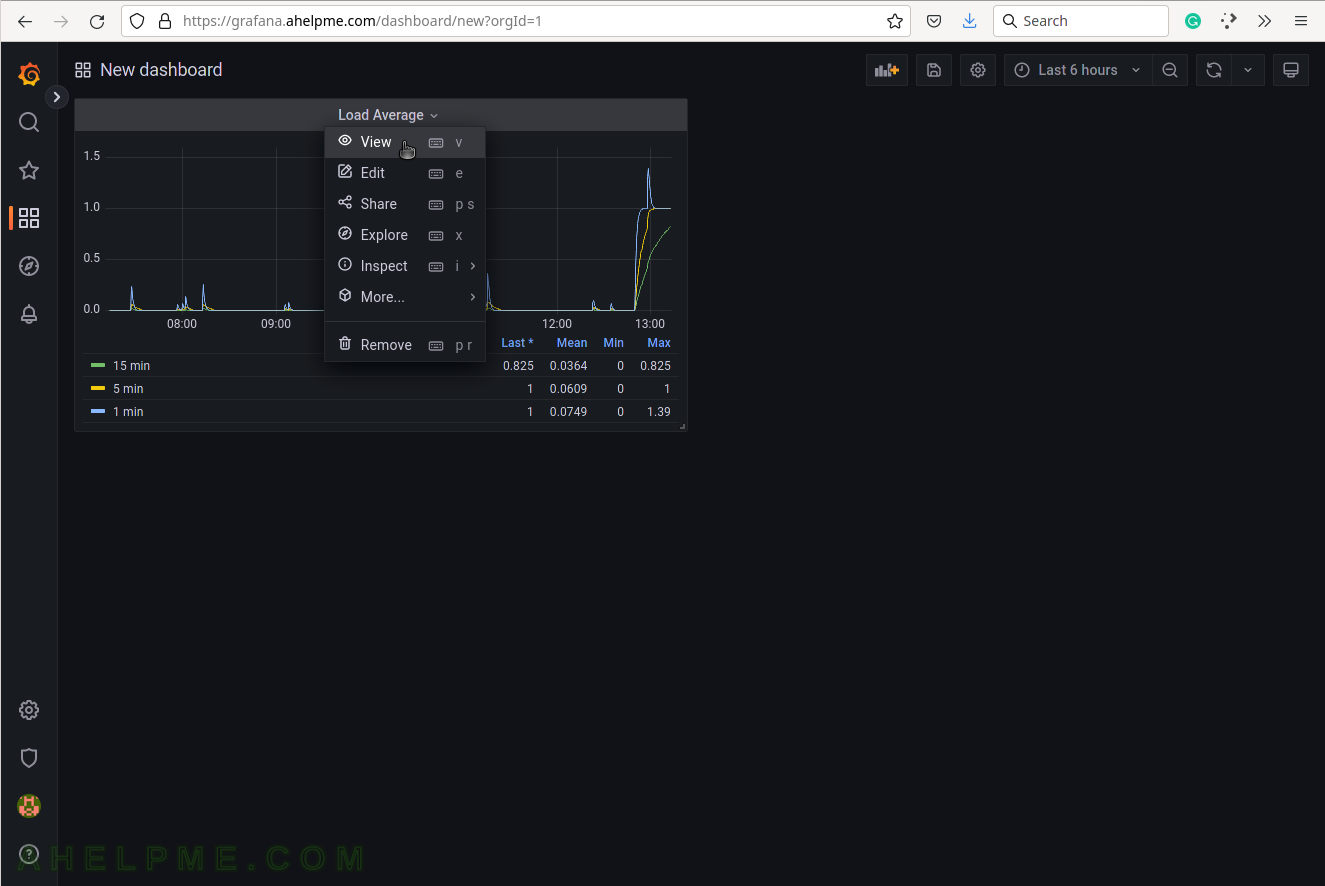1325x886 pixels.
Task: Click the browser Back arrow
Action: point(25,21)
